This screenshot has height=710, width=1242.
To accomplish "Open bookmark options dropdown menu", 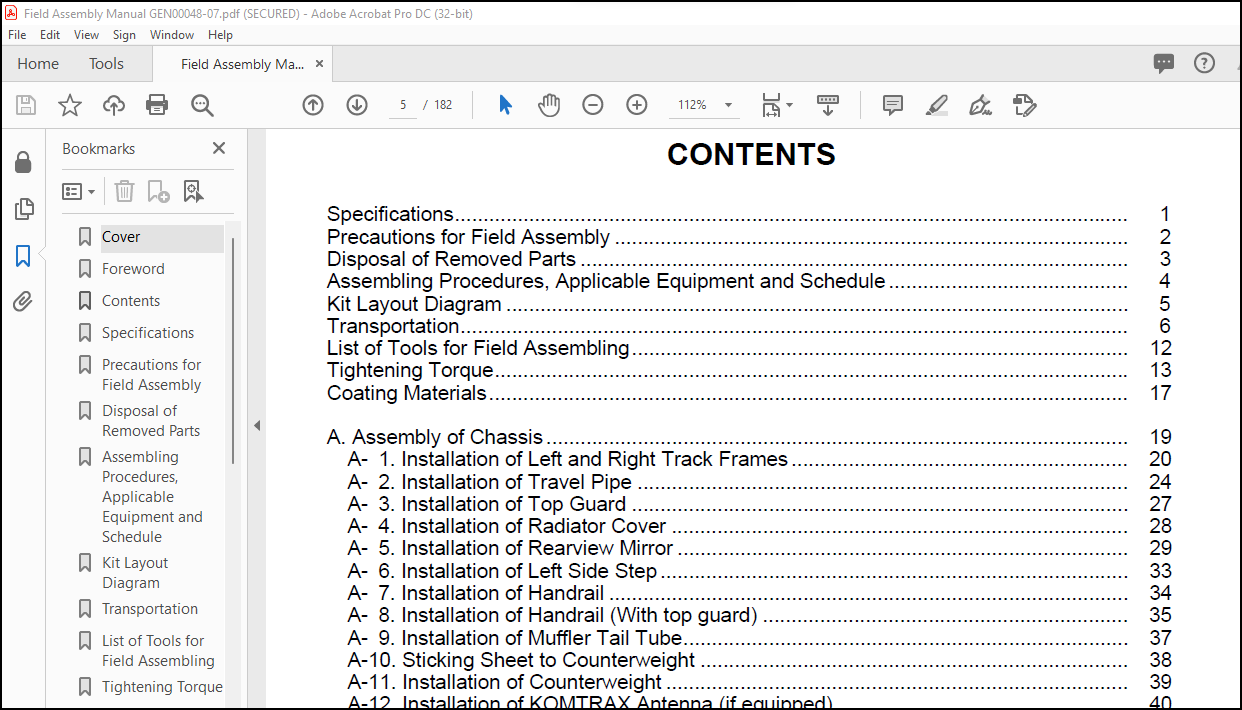I will 79,191.
